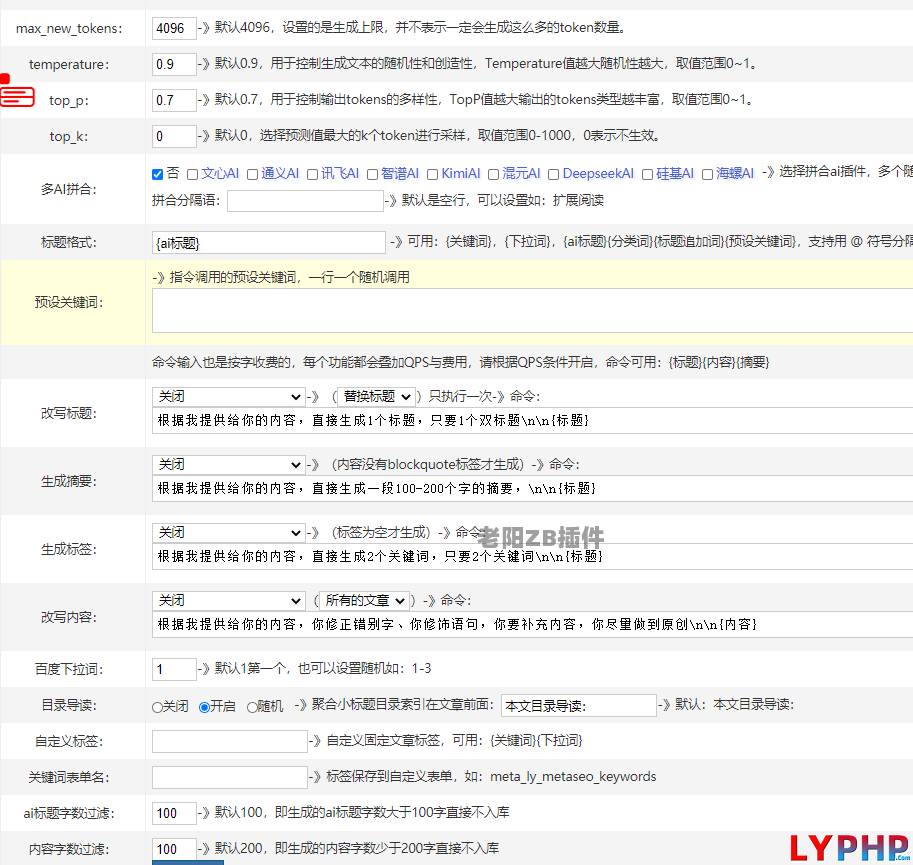Open the 通义AI link

280,173
